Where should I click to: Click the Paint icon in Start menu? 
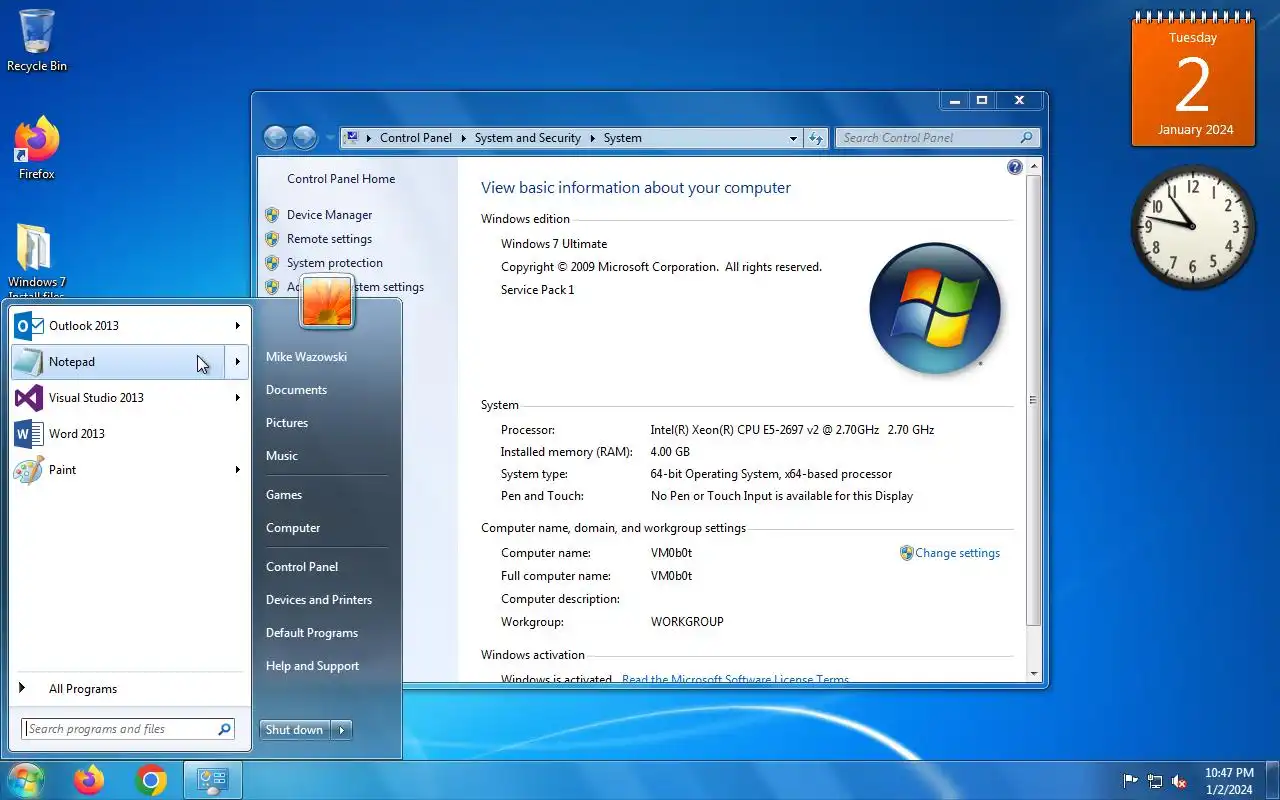(28, 470)
